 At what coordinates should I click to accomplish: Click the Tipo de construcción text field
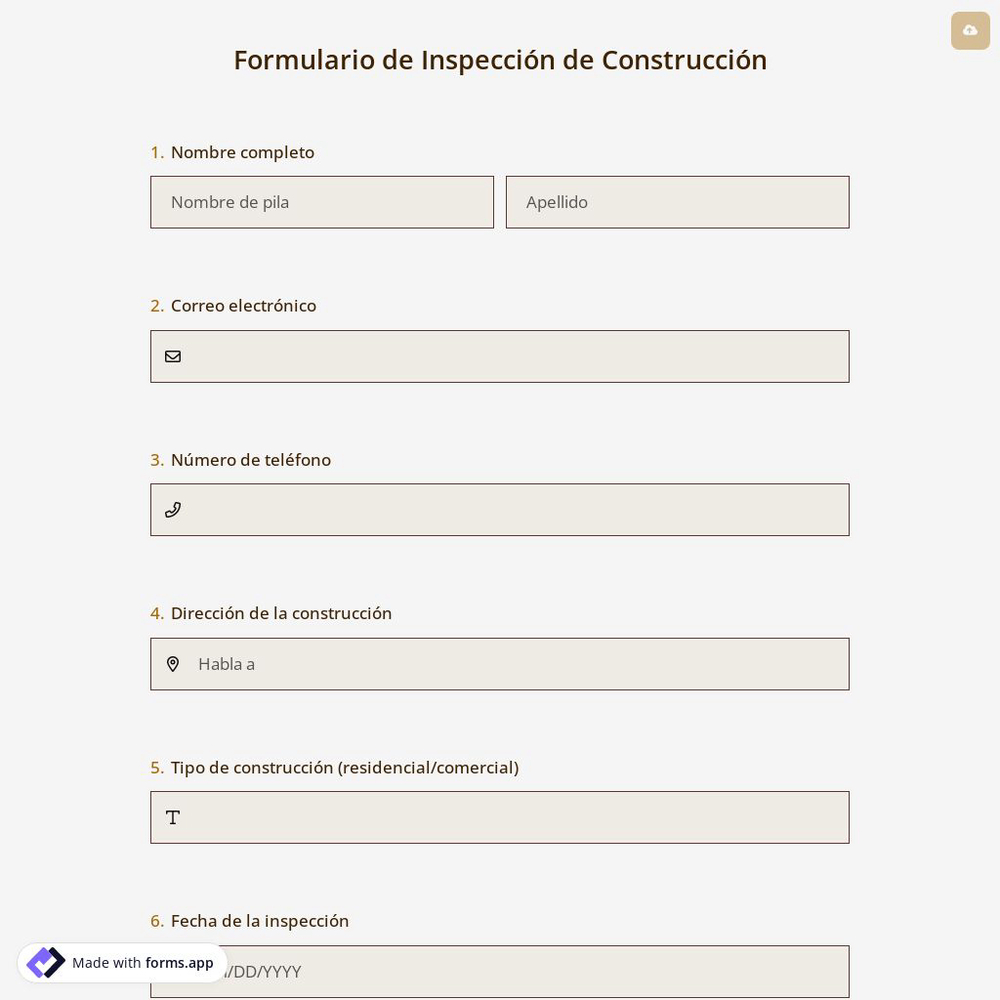(500, 817)
